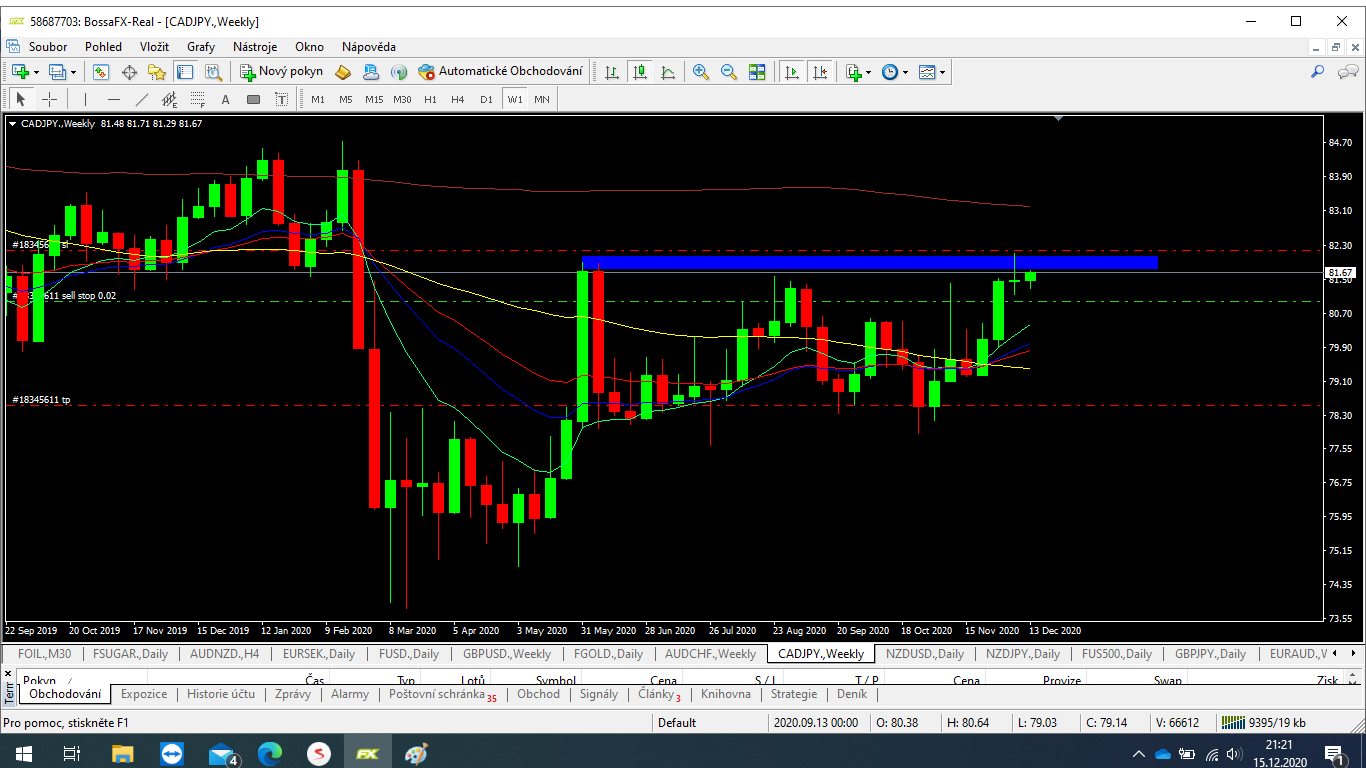Toggle chart shift
The image size is (1366, 768).
coord(820,72)
